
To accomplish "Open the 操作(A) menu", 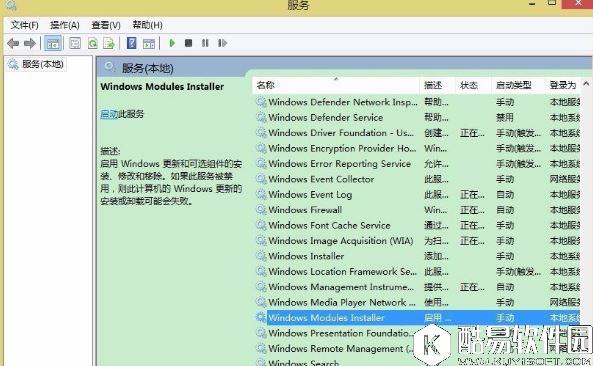I will tap(65, 25).
